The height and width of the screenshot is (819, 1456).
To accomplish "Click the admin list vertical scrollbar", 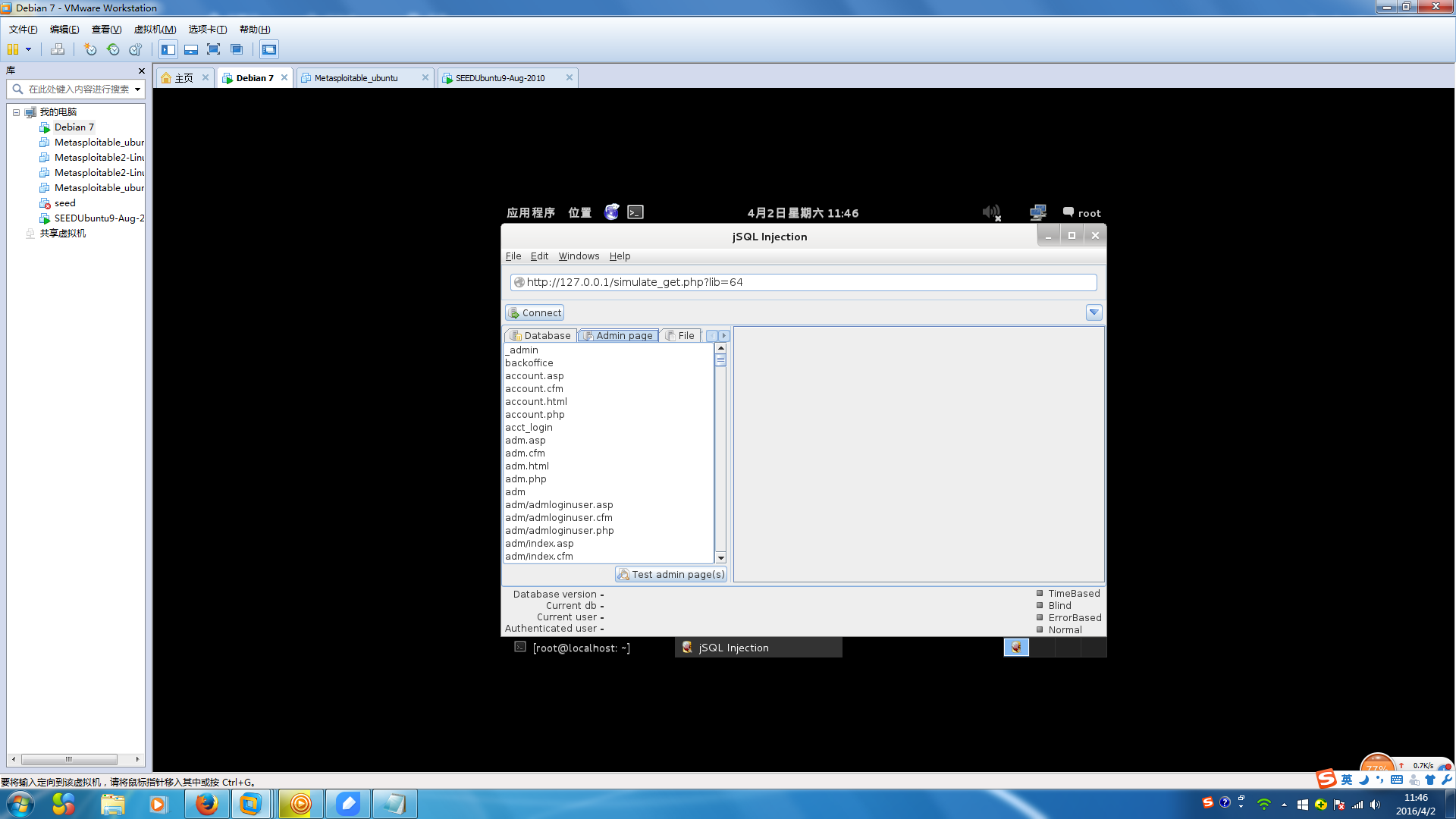I will 720,455.
